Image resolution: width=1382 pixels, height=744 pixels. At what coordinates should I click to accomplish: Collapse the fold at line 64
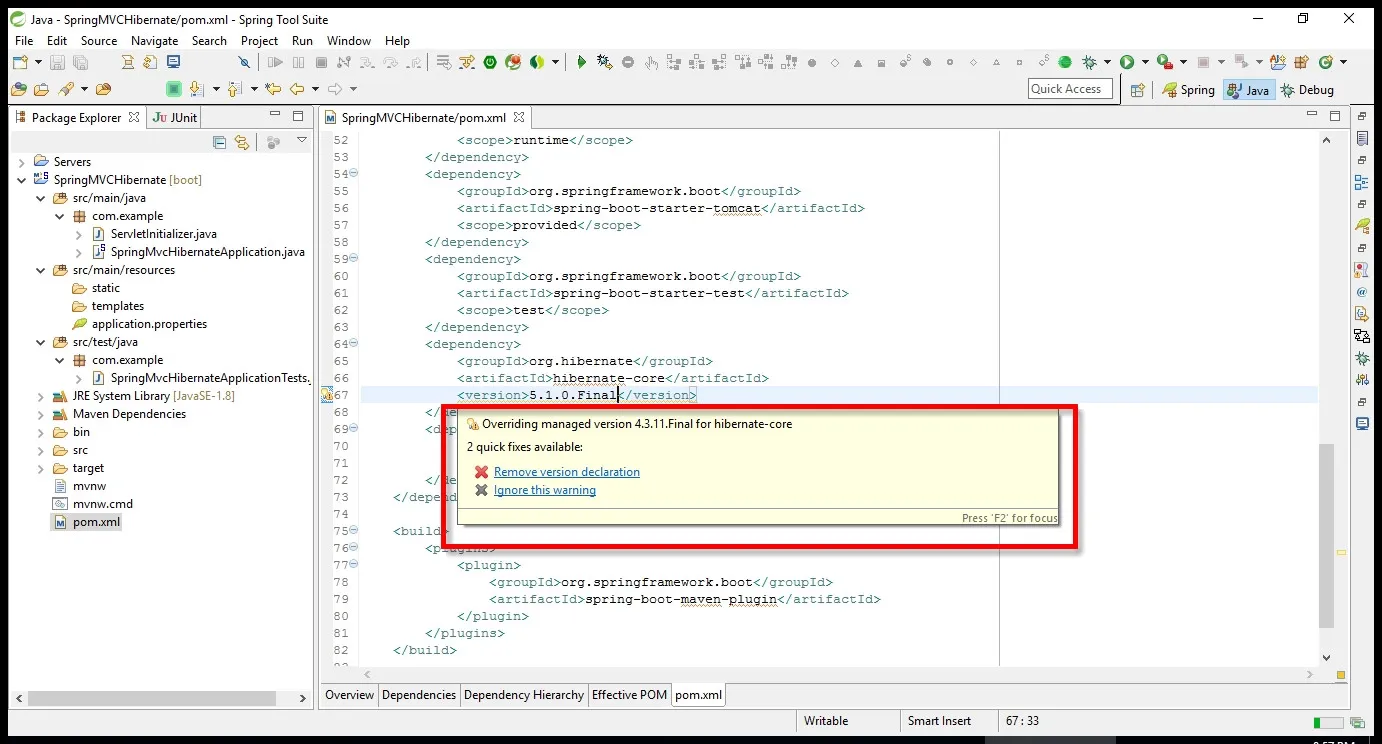click(x=354, y=344)
